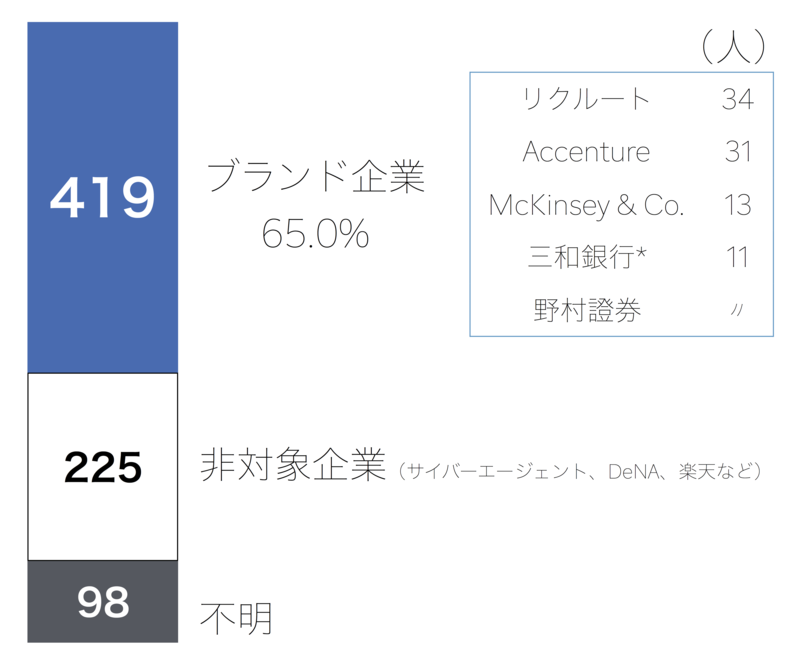Click the ditto mark beside 野村證券
Screen dimensions: 800x663
tap(737, 310)
